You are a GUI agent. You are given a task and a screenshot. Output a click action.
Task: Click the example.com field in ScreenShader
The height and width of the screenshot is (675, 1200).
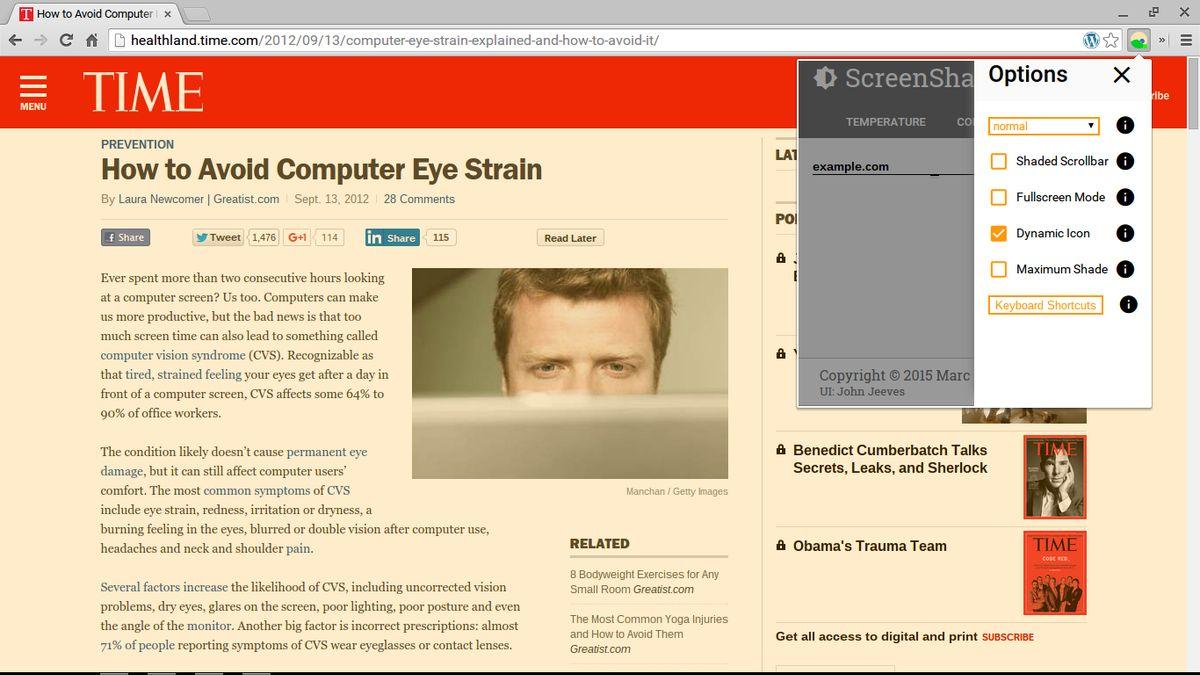pos(892,167)
